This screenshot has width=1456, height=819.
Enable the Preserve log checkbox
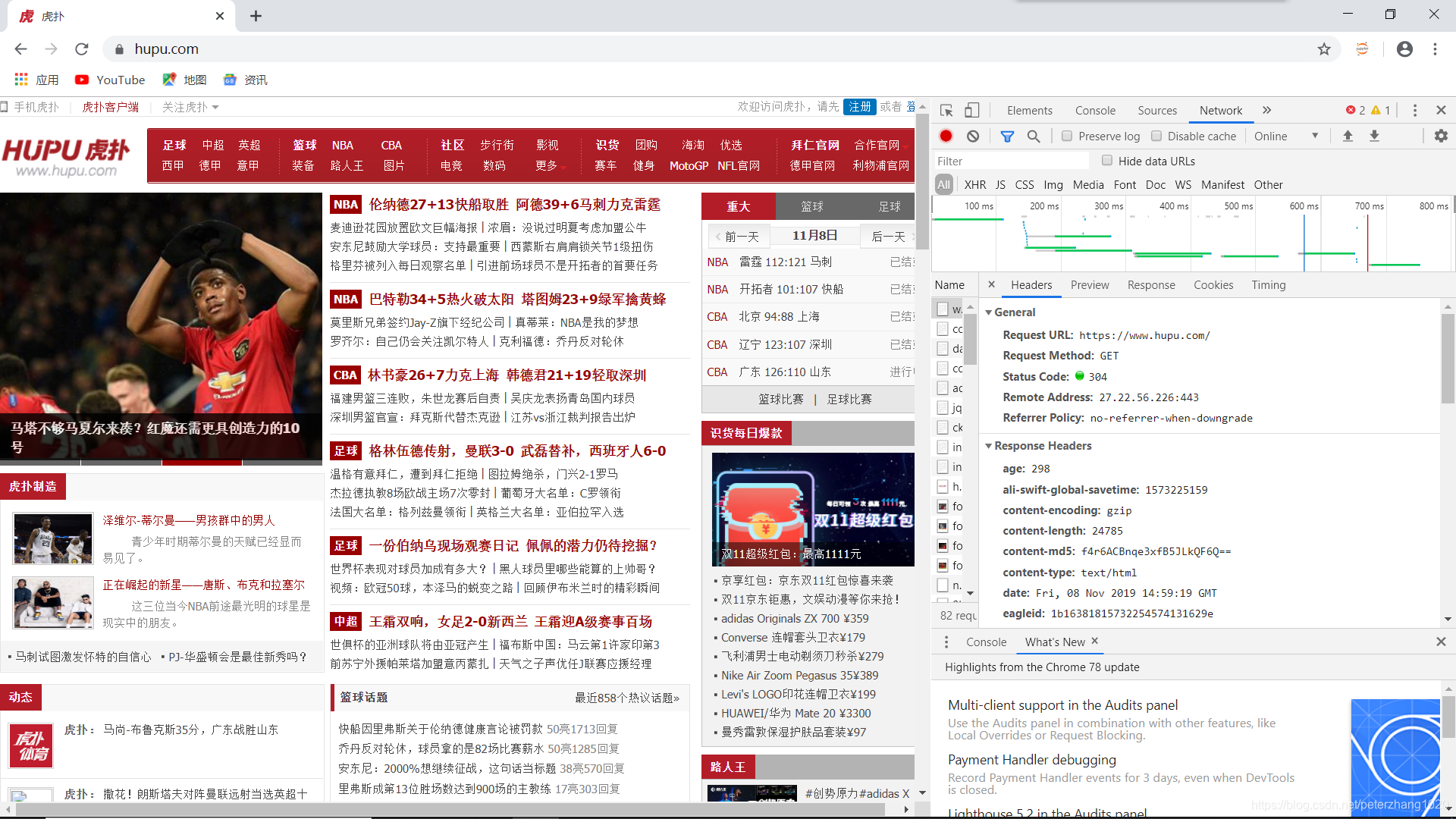point(1067,136)
